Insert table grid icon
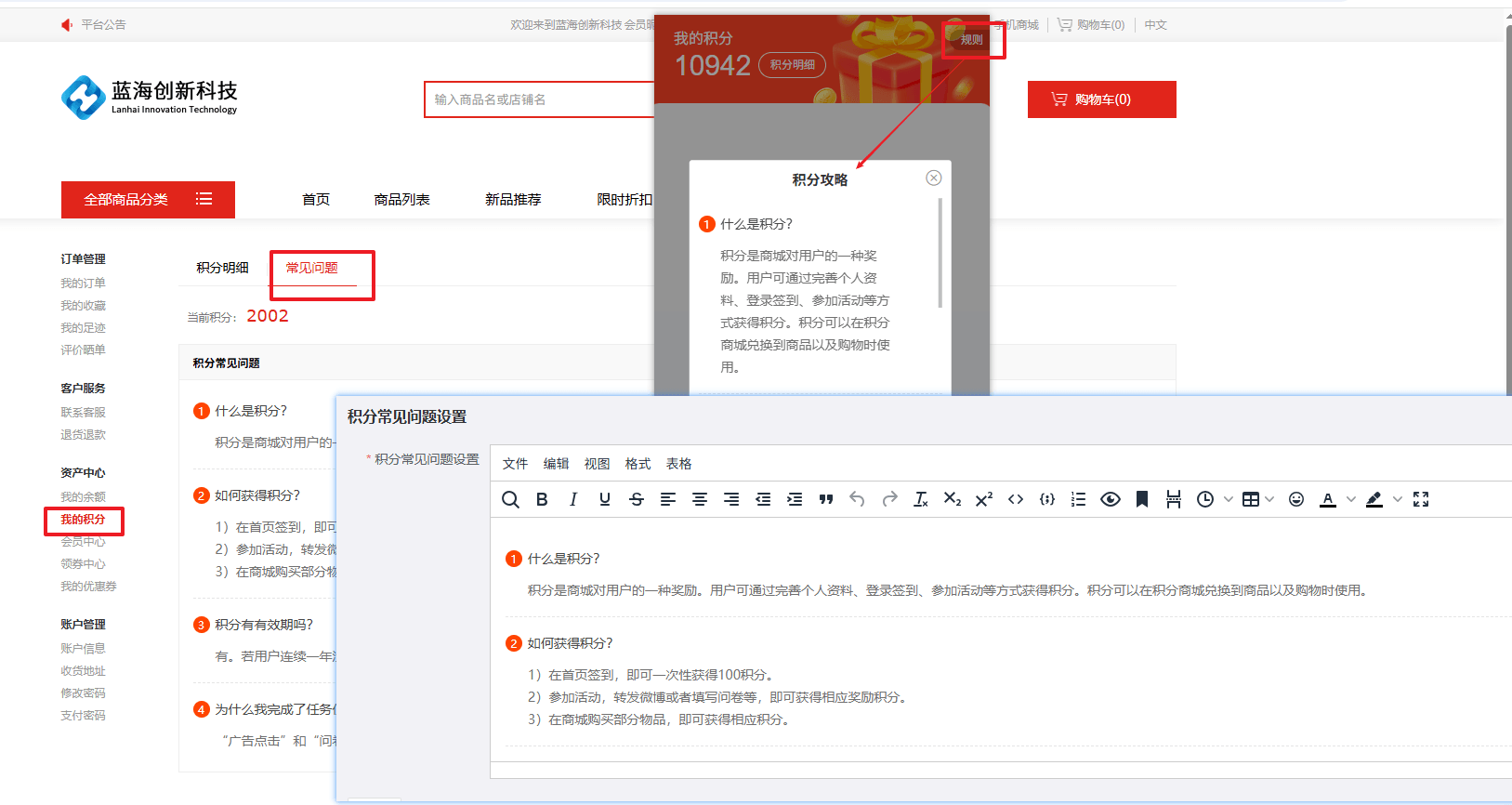Viewport: 1512px width, 805px height. pos(1251,499)
